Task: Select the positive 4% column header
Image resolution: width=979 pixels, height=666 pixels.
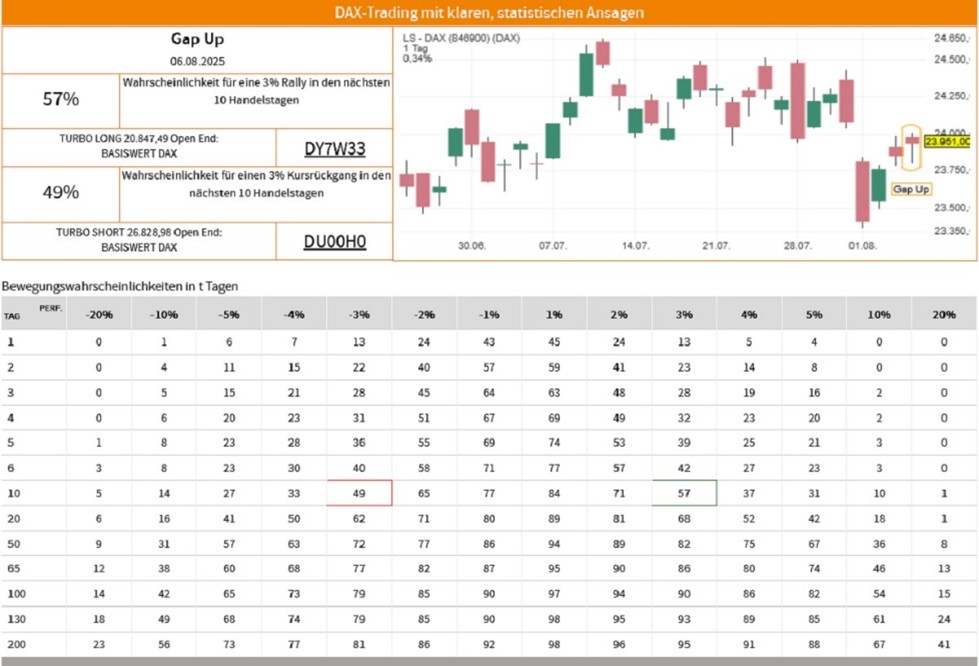Action: tap(749, 315)
